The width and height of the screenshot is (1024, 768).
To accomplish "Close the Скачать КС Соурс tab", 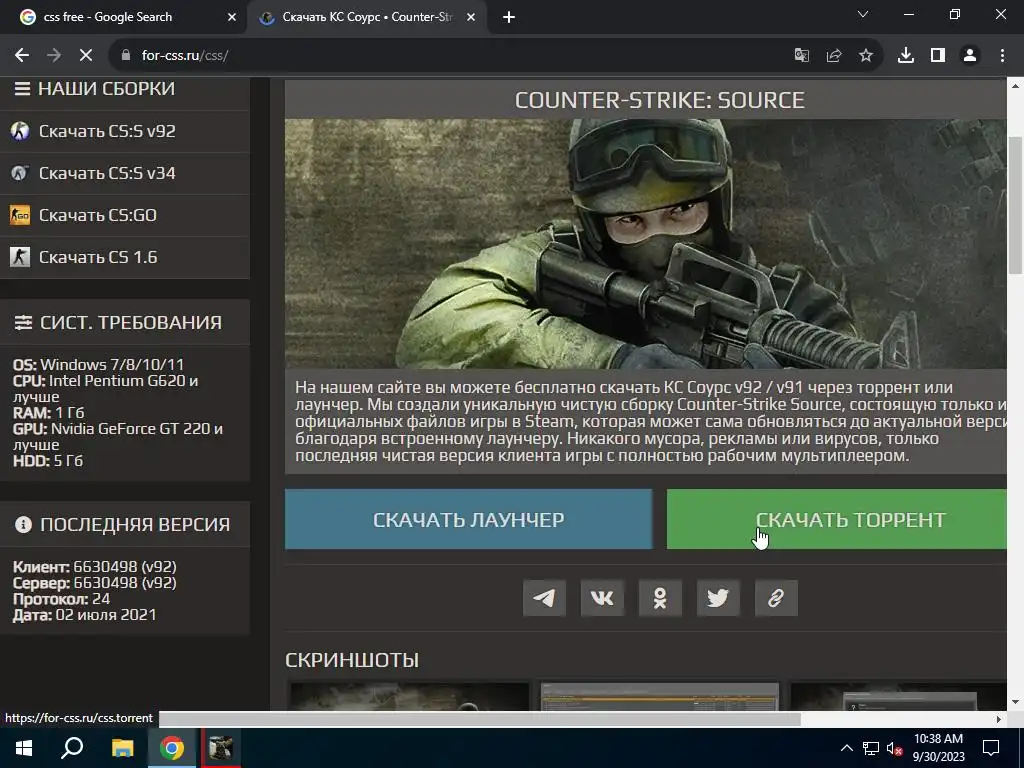I will [471, 18].
